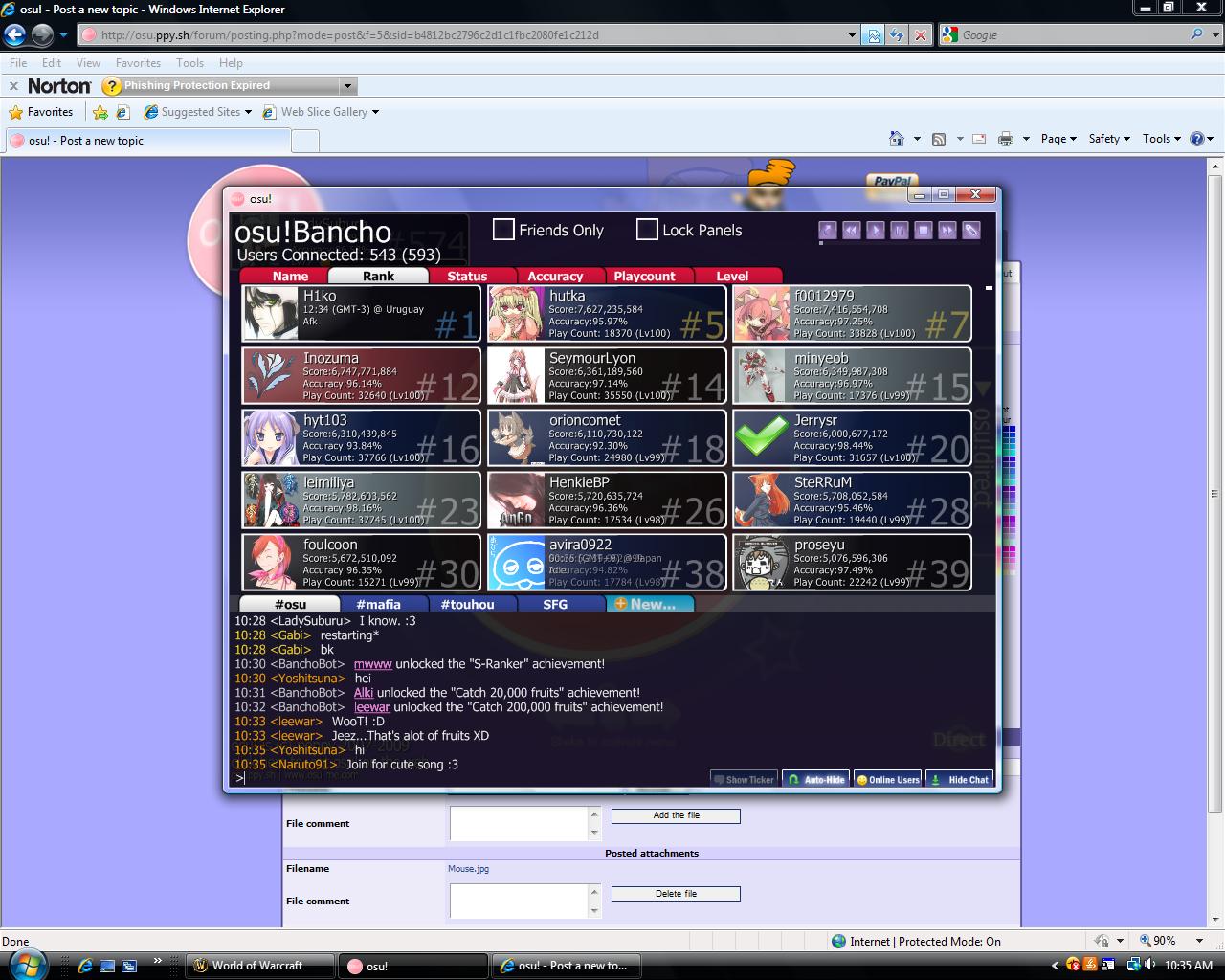This screenshot has height=980, width=1225.
Task: Sort users by Level
Action: [732, 276]
